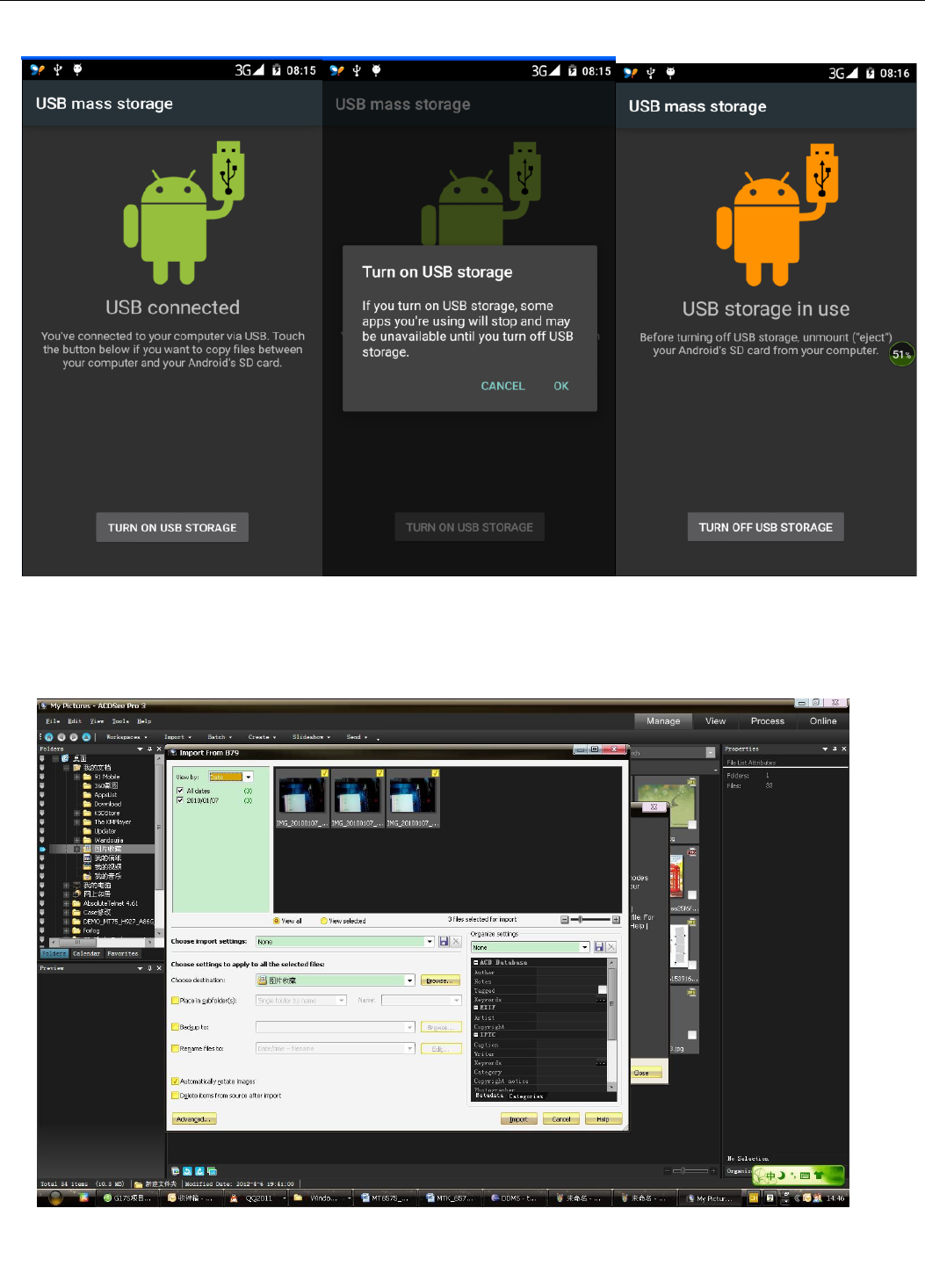Open the View by date dropdown
925x1288 pixels.
click(231, 777)
